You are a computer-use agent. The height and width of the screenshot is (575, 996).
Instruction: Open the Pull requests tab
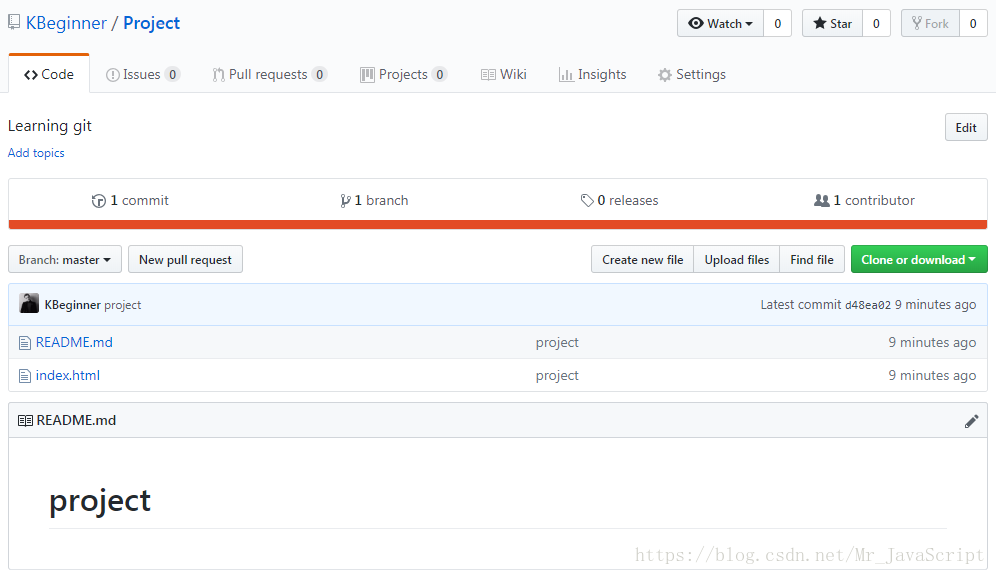pyautogui.click(x=269, y=74)
